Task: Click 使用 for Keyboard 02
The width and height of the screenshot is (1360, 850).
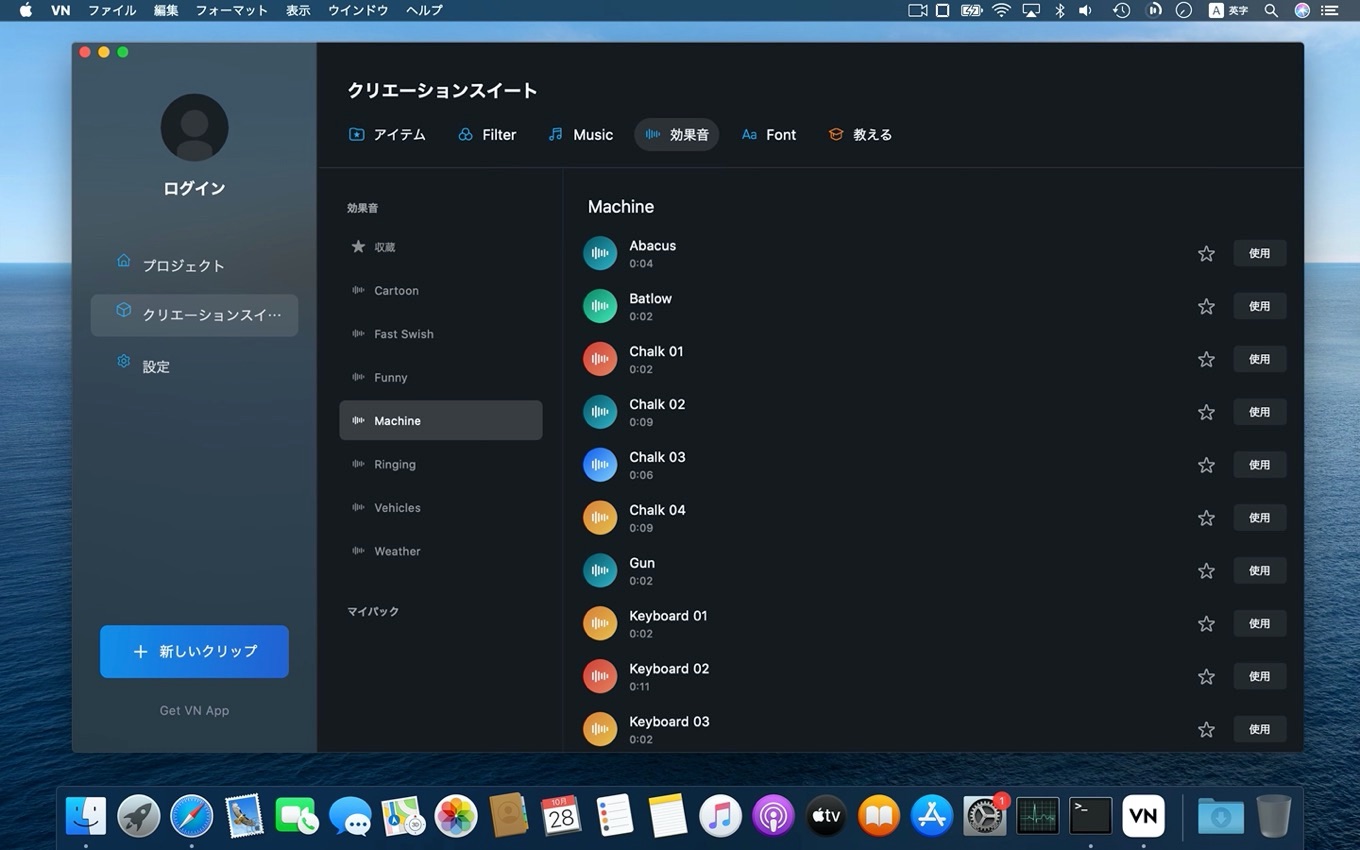Action: pos(1259,677)
